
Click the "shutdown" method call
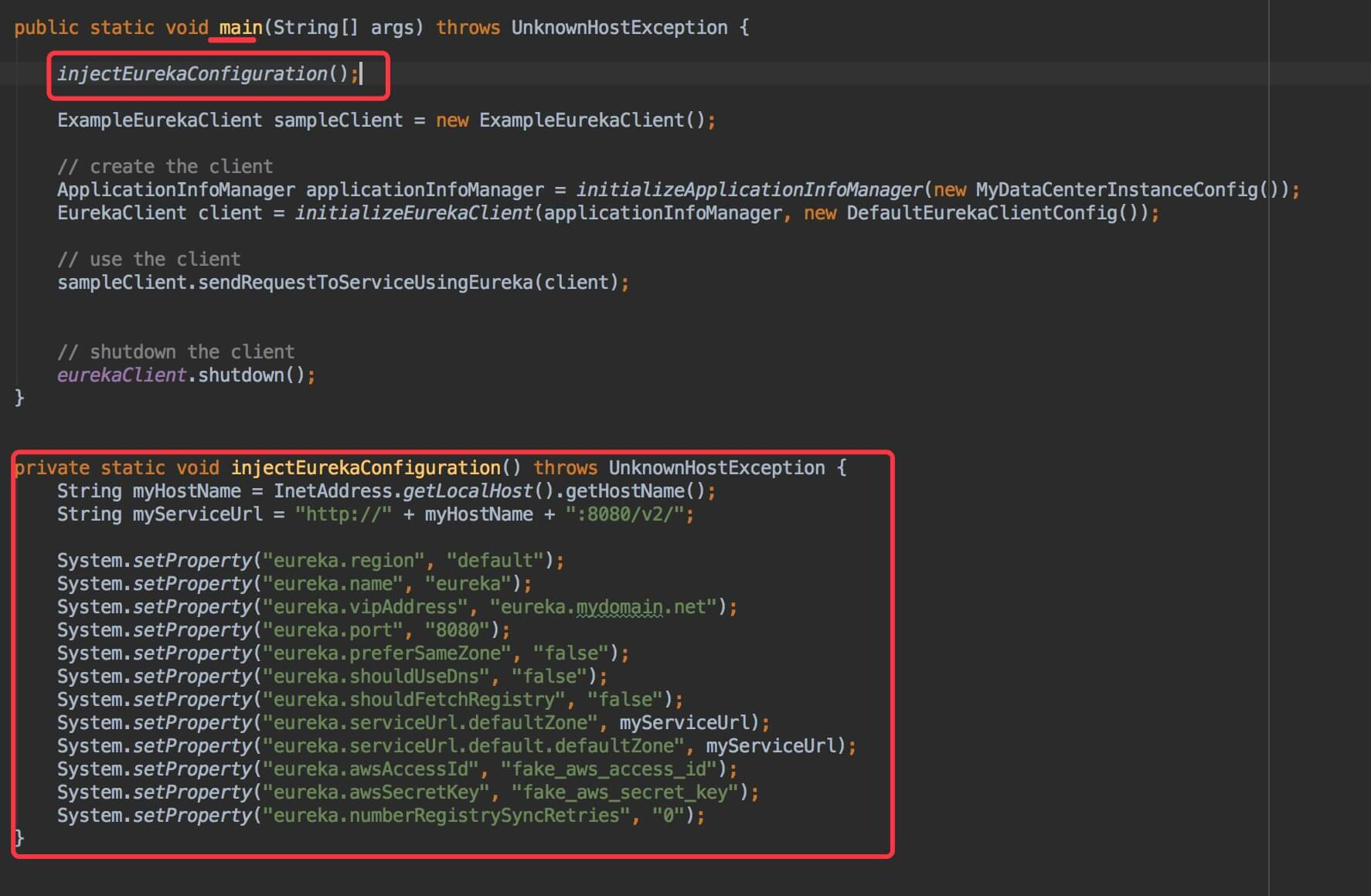(241, 375)
